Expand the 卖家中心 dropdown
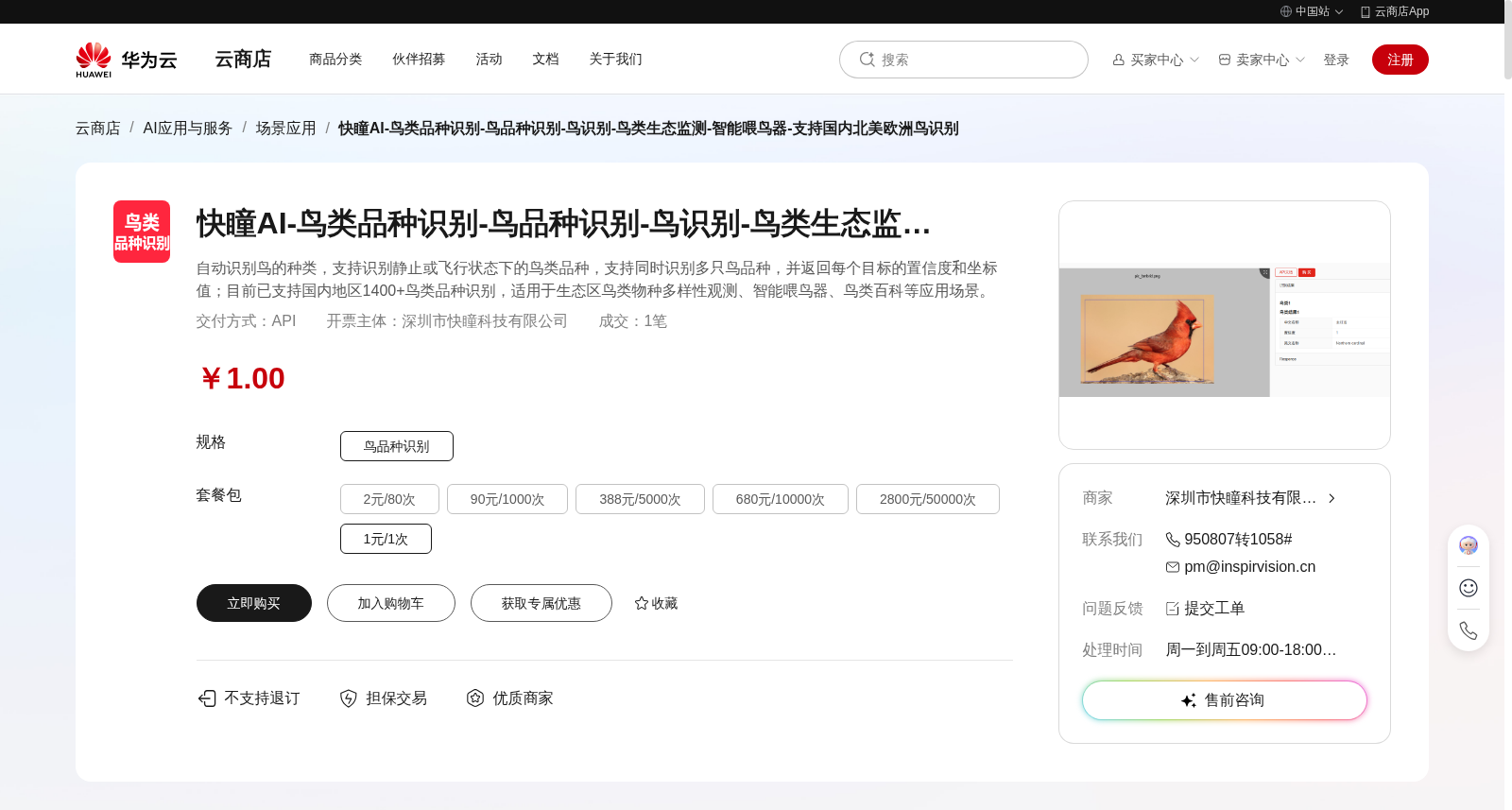The height and width of the screenshot is (810, 1512). click(1300, 60)
